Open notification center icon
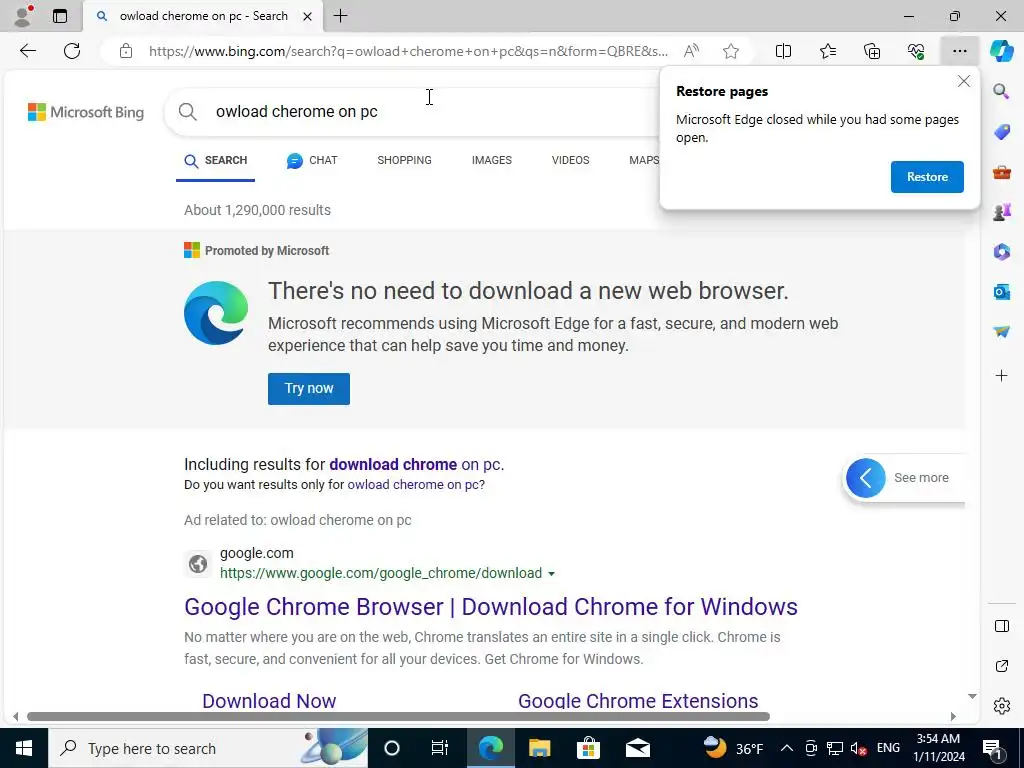This screenshot has width=1024, height=768. [x=992, y=748]
